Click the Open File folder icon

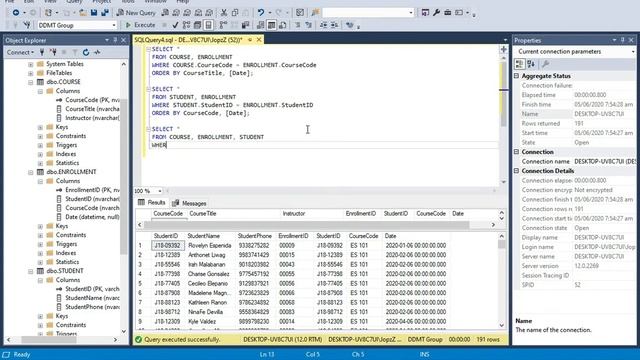(x=83, y=13)
